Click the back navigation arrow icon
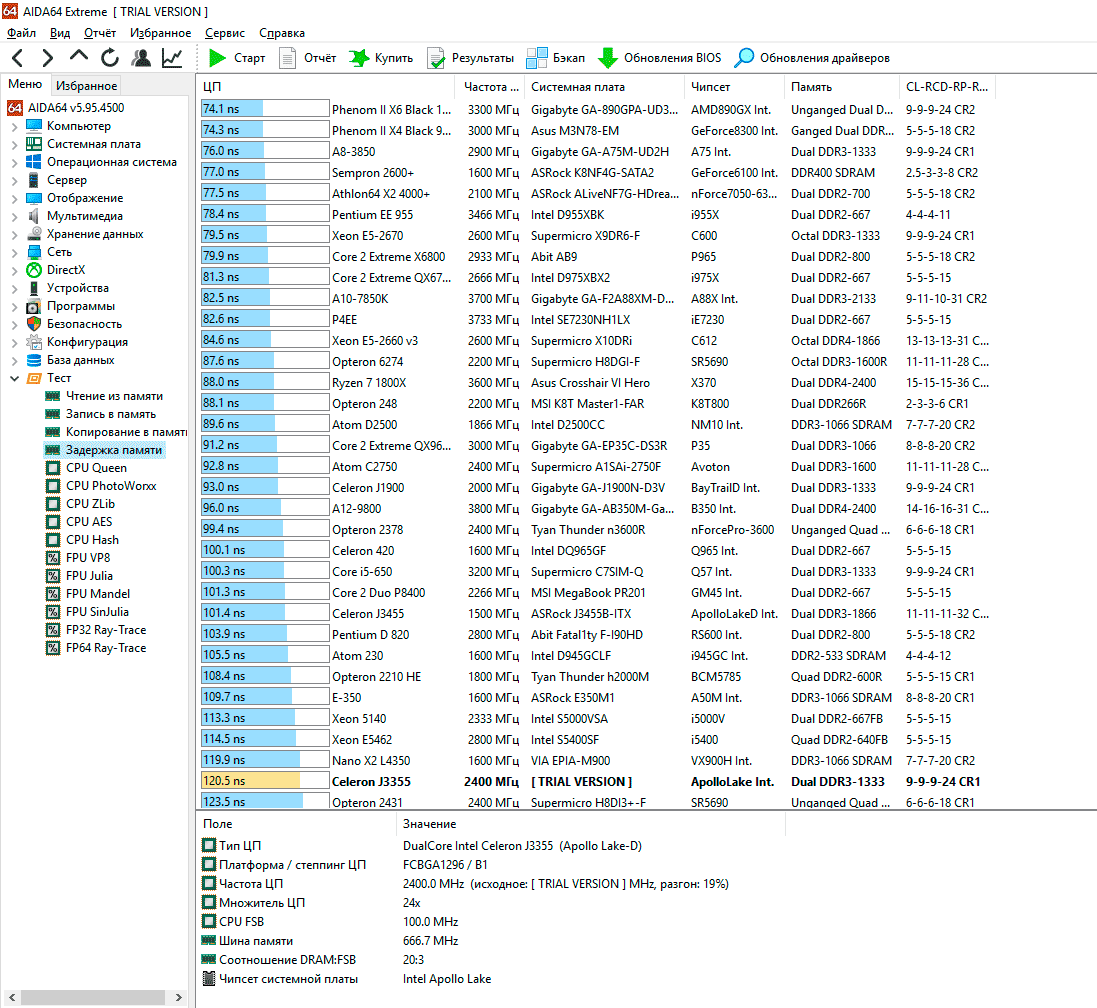Screen dimensions: 1097x1008 coord(18,58)
